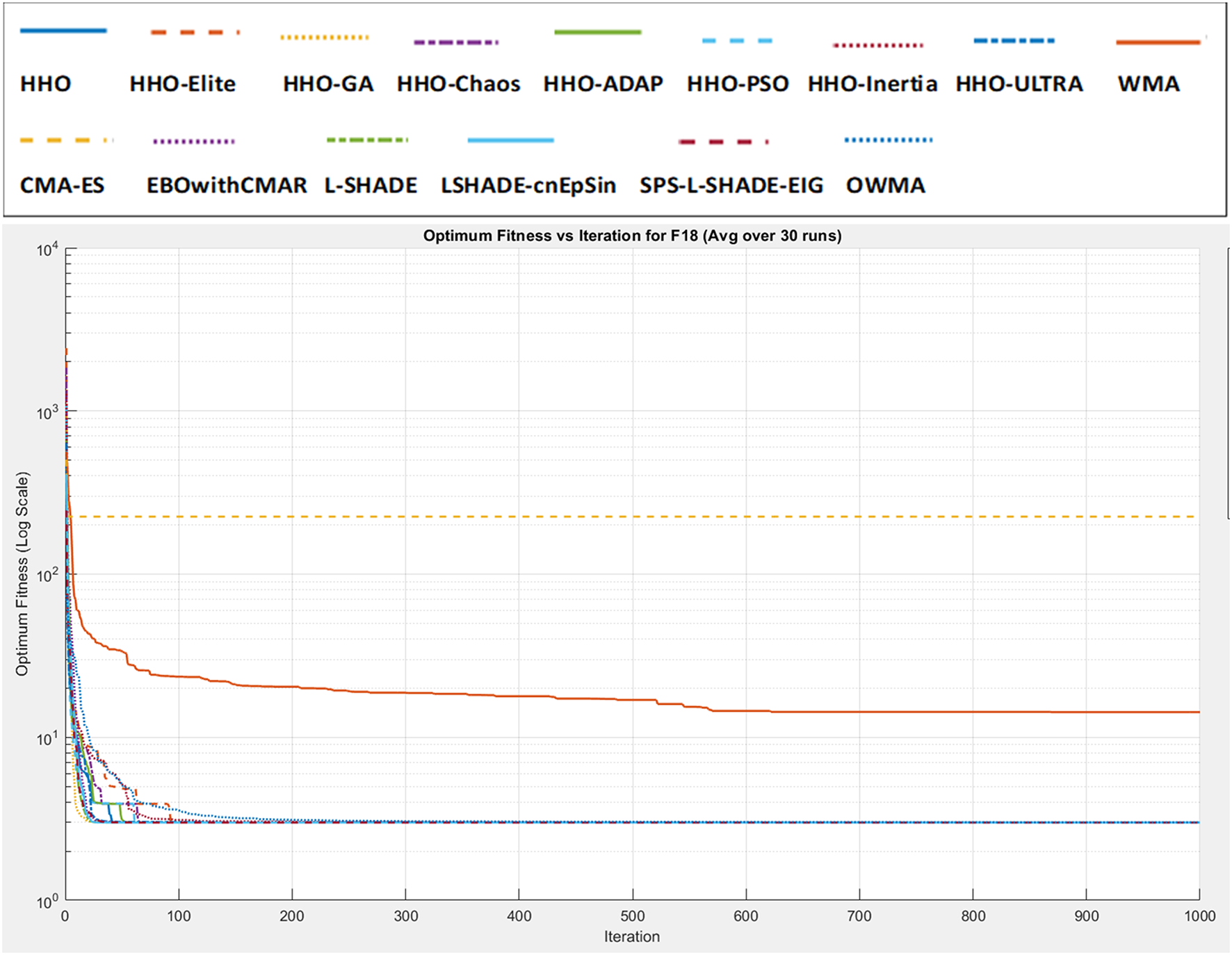
Task: Select the Iteration x-axis label
Action: (631, 936)
